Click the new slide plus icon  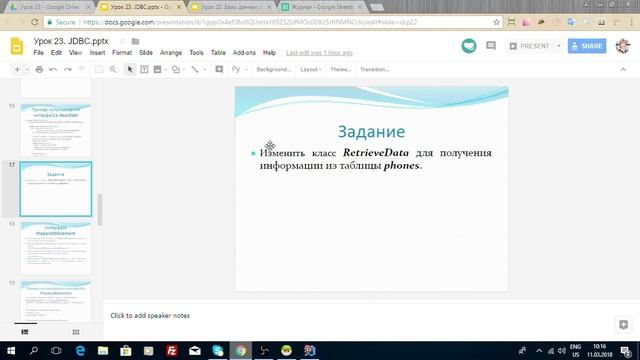click(x=17, y=69)
